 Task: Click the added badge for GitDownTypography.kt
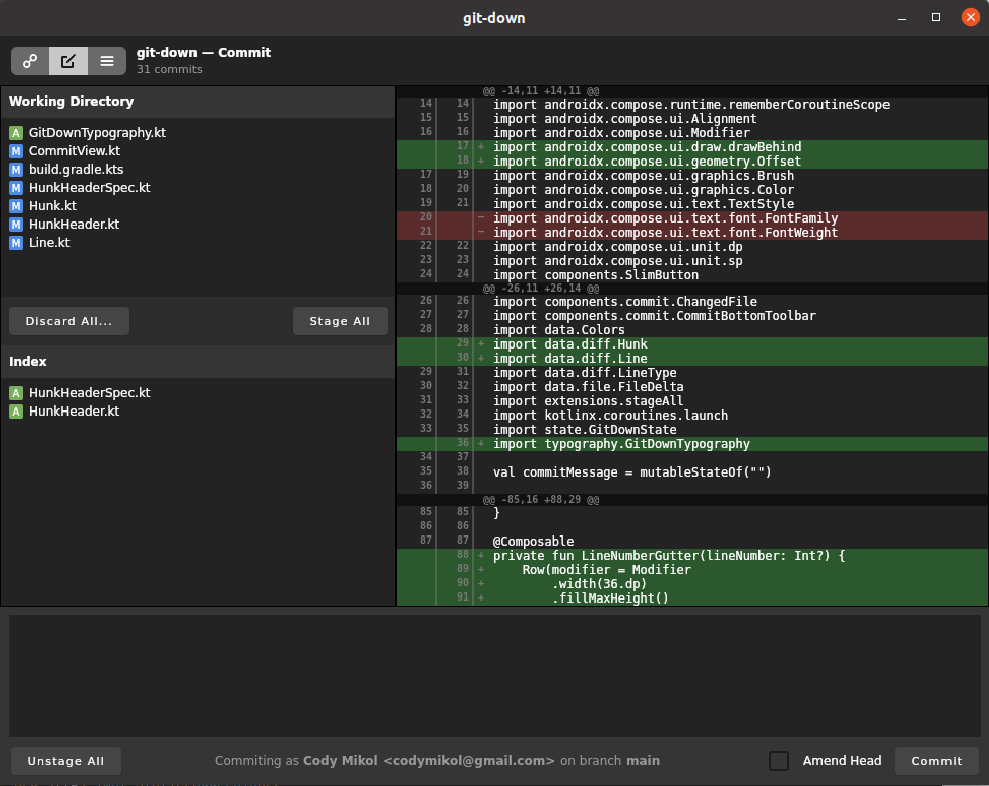pos(16,133)
